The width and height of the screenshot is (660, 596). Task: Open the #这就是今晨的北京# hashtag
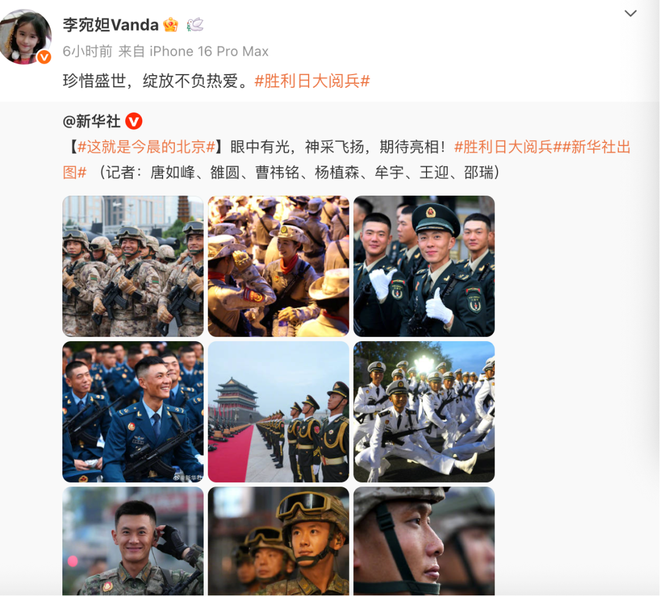146,147
